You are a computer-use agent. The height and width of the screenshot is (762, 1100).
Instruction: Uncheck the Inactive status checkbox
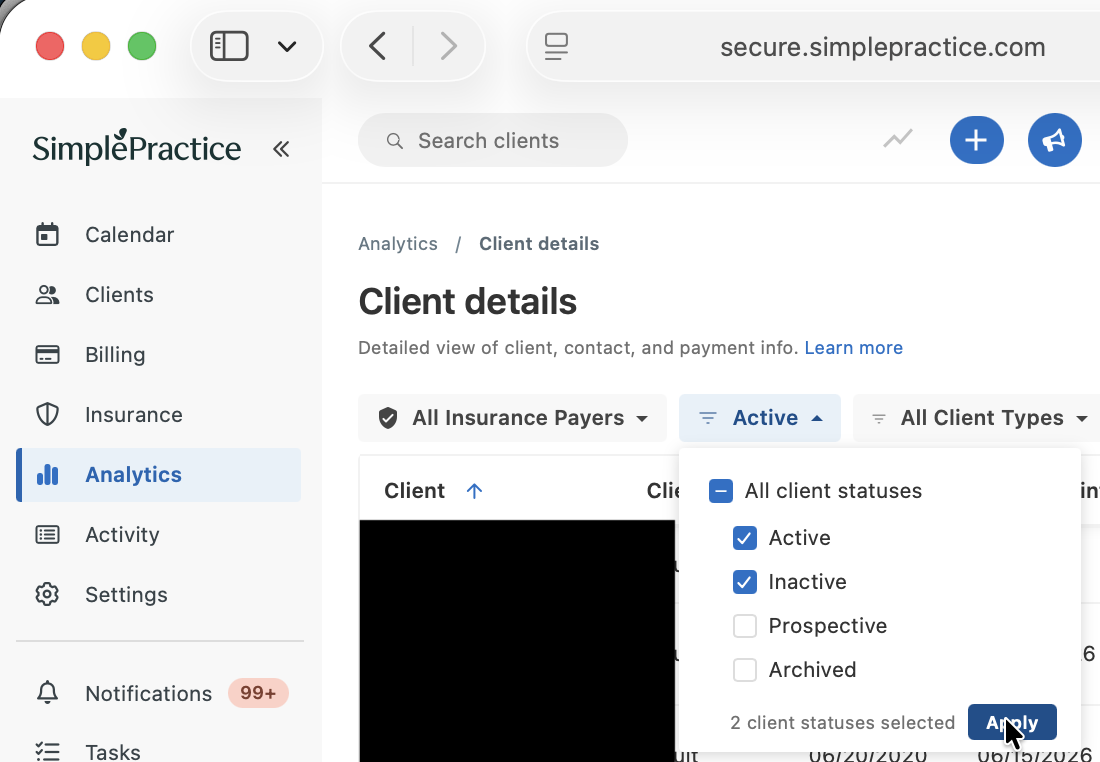(744, 582)
